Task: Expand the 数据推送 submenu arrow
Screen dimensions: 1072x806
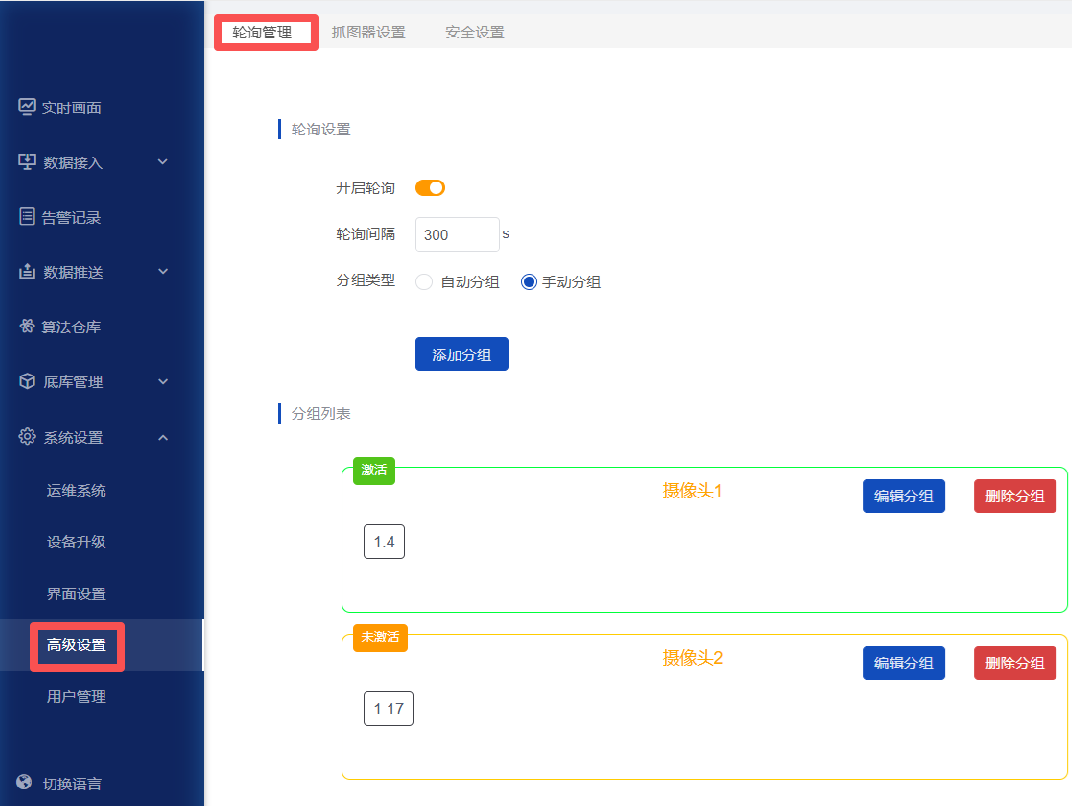Action: tap(163, 272)
